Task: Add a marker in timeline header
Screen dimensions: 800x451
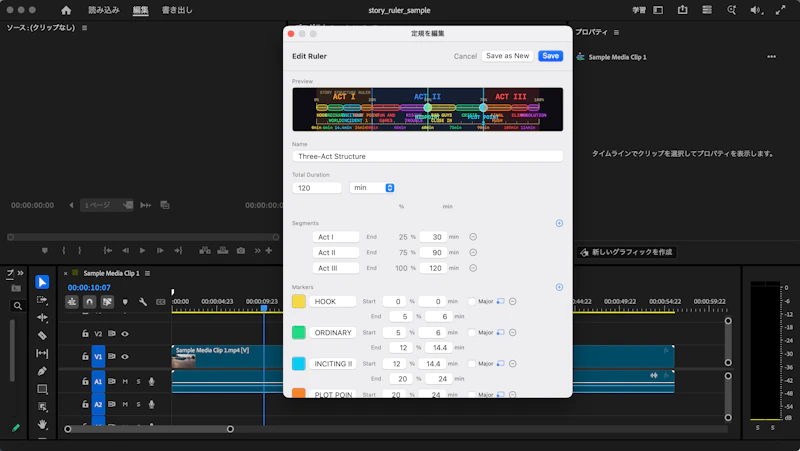Action: pyautogui.click(x=125, y=302)
